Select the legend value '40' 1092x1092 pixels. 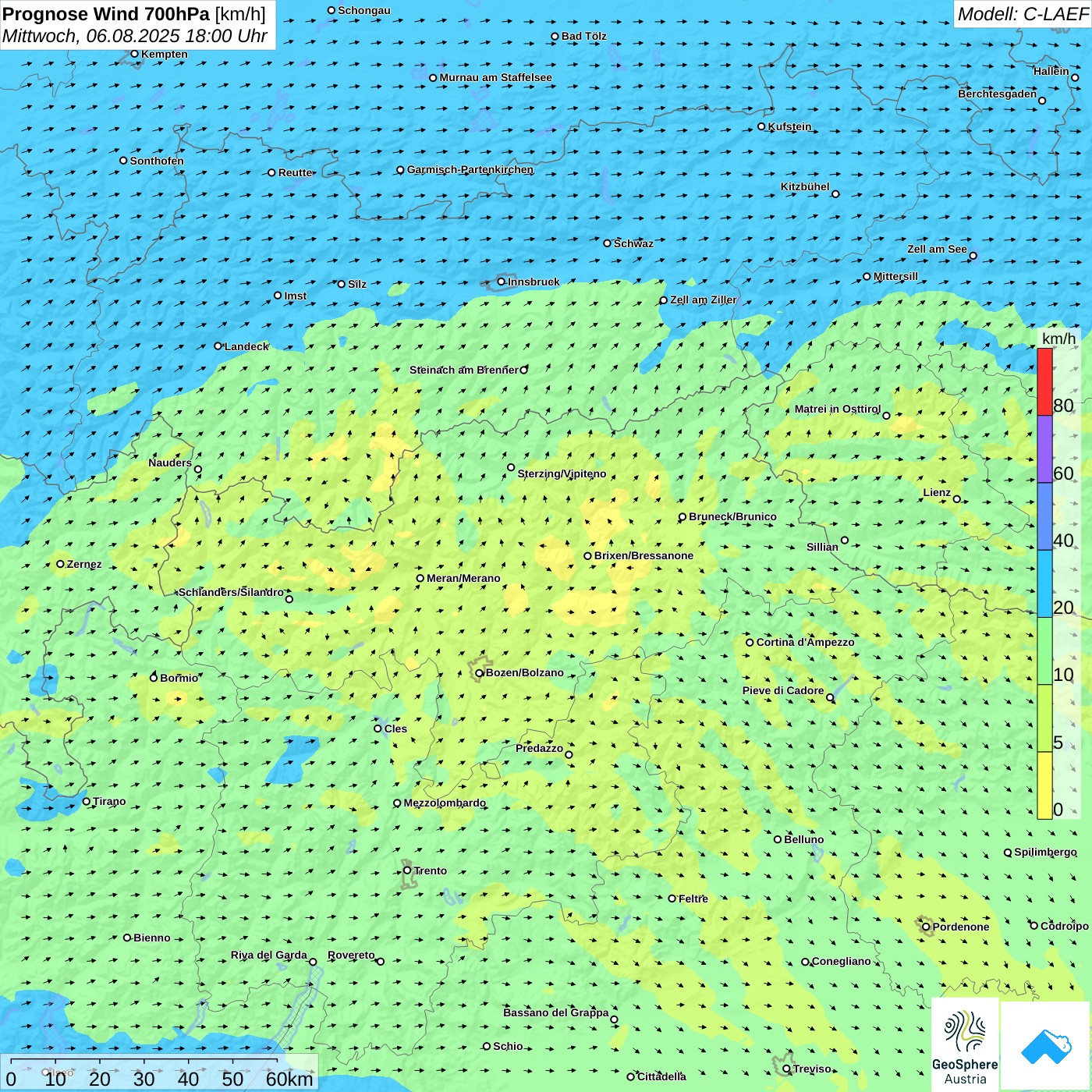[x=1063, y=541]
